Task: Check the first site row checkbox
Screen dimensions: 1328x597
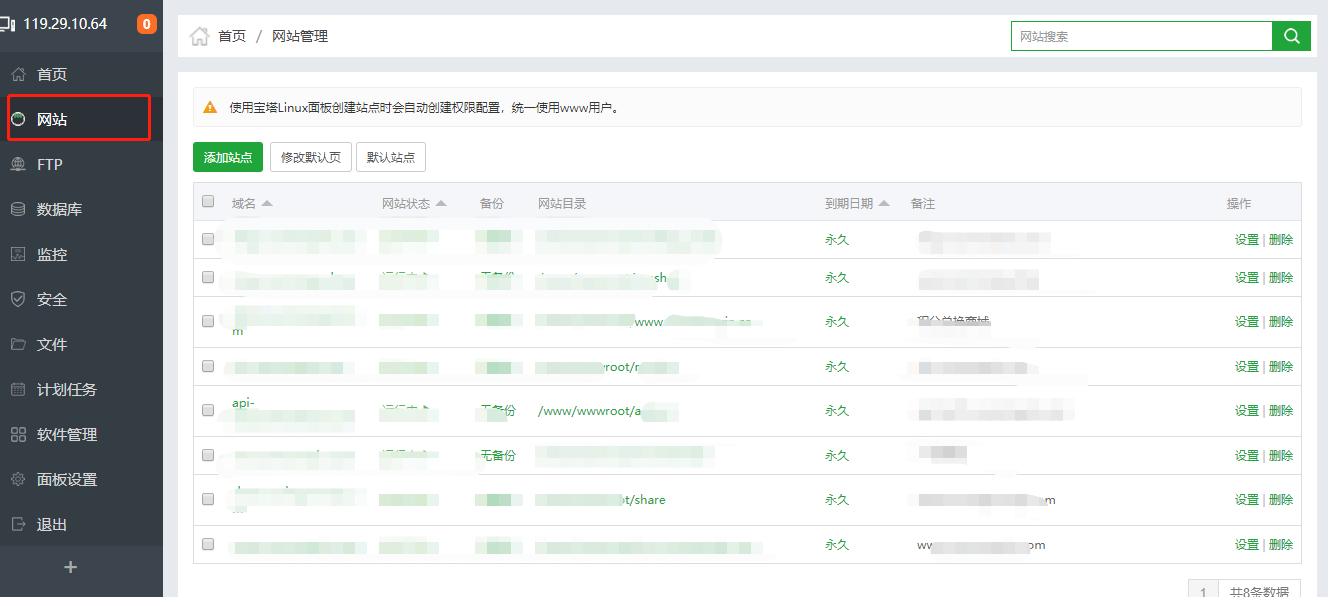Action: click(208, 239)
